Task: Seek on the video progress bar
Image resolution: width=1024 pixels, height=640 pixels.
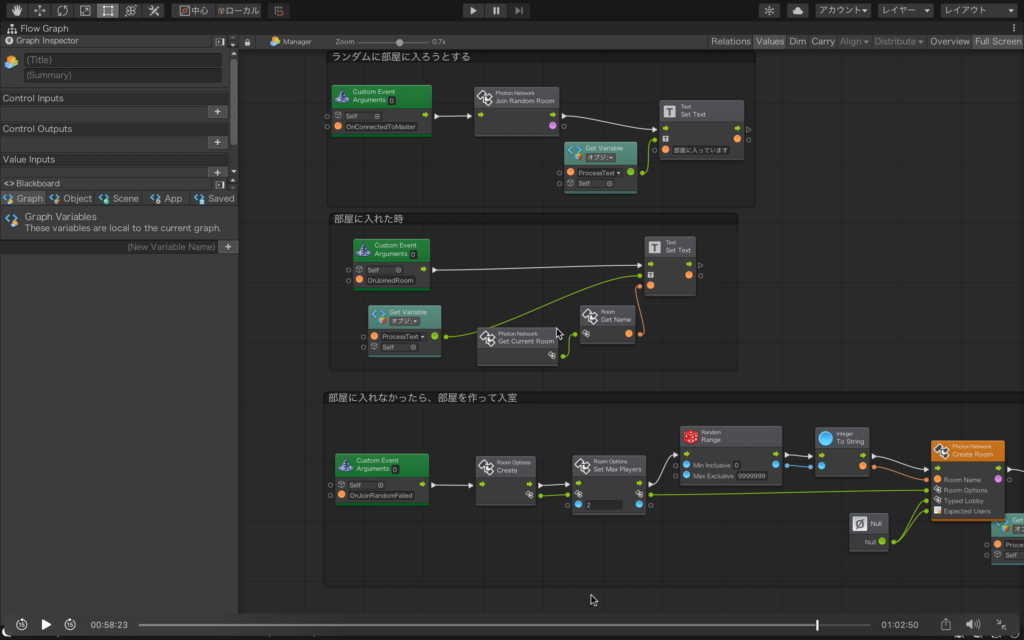Action: 504,625
